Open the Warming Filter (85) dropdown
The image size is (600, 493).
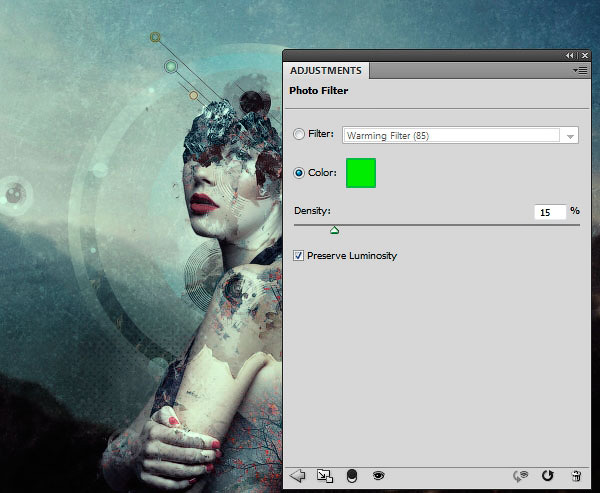(x=460, y=135)
